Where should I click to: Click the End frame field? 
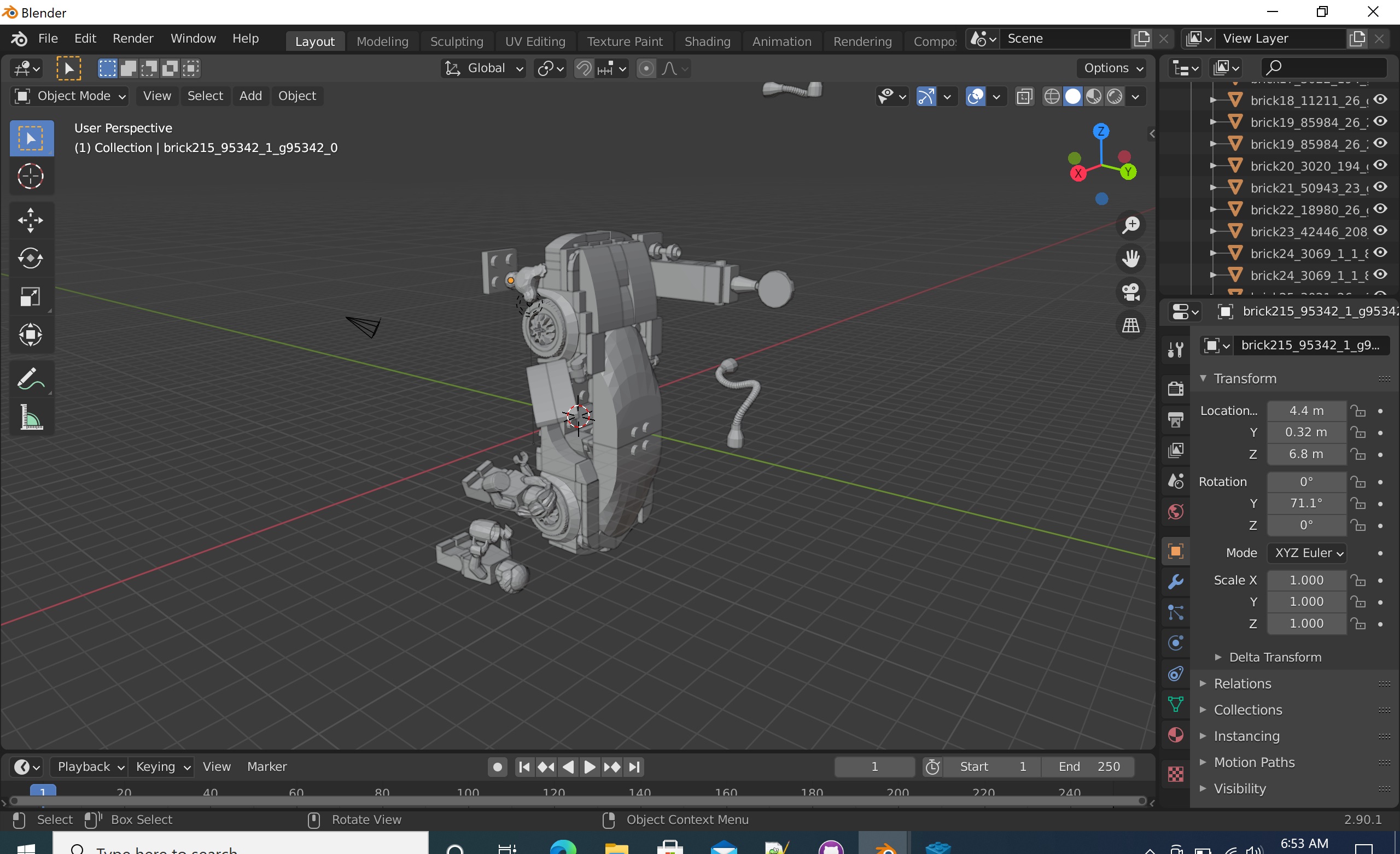tap(1088, 767)
